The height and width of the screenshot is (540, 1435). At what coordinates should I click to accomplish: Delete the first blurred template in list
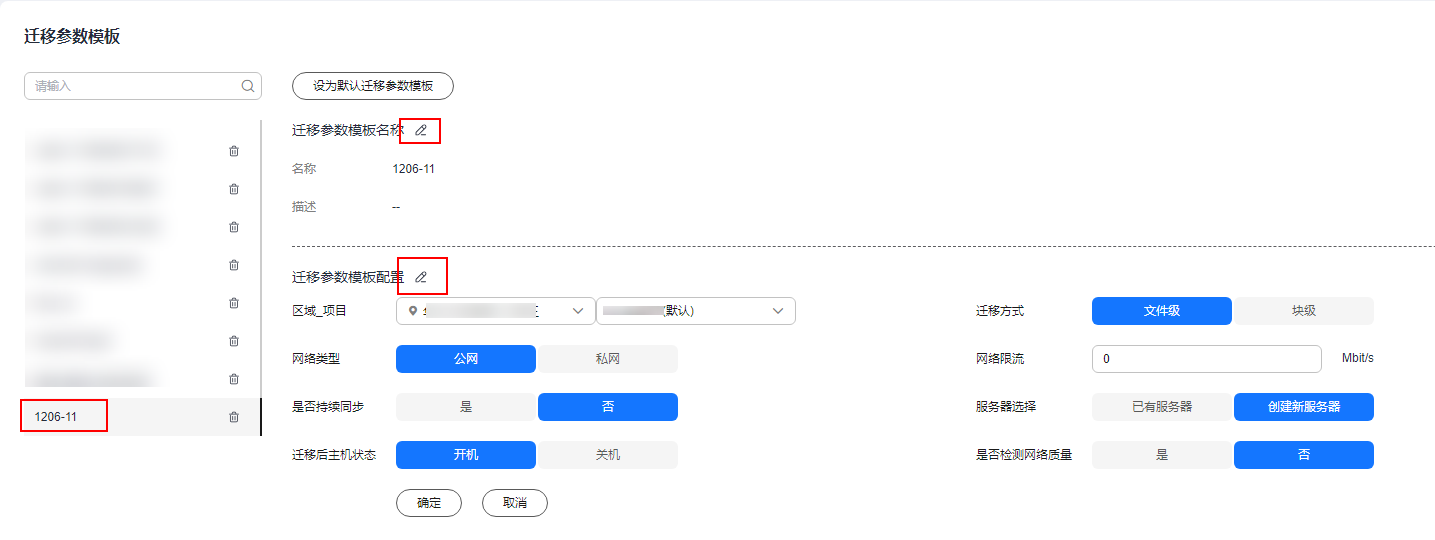point(234,151)
